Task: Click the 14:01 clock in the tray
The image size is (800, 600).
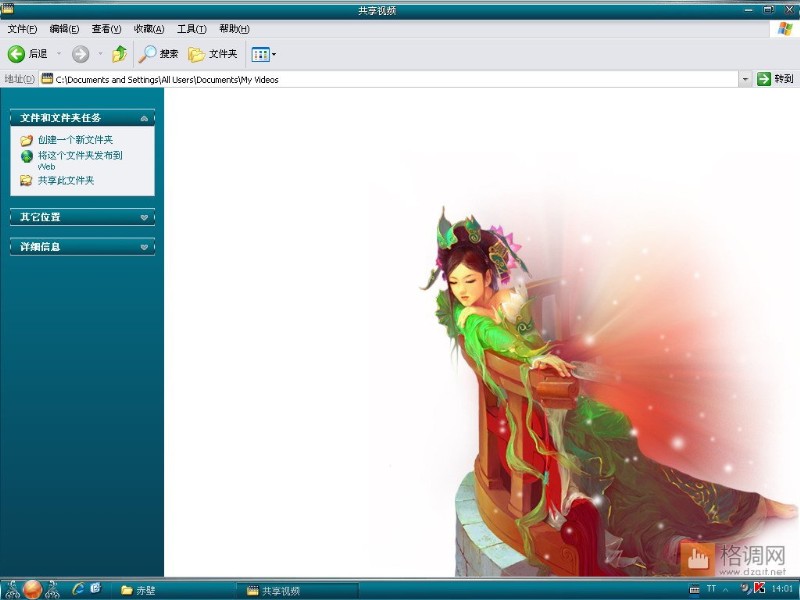Action: [x=782, y=589]
